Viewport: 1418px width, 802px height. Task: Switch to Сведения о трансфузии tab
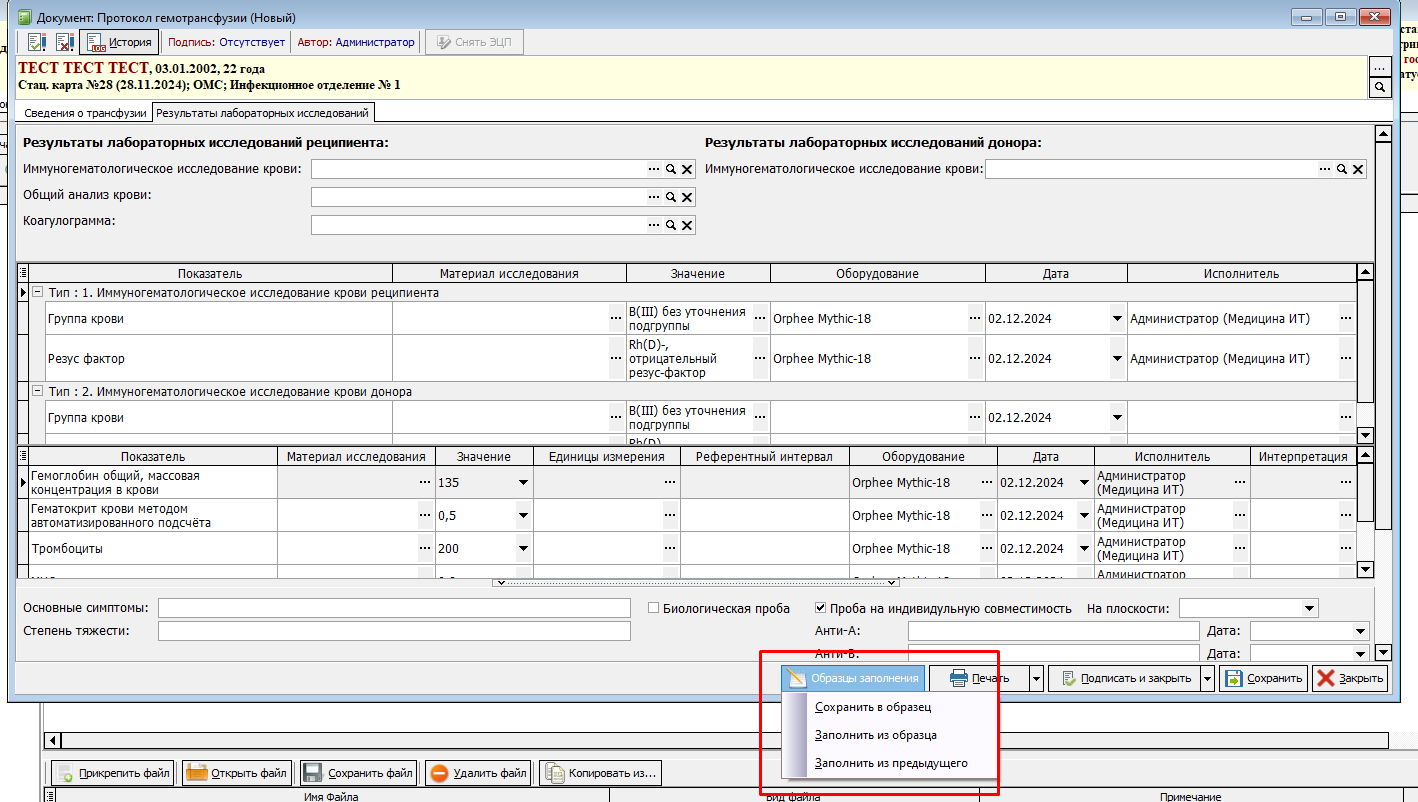click(x=85, y=113)
